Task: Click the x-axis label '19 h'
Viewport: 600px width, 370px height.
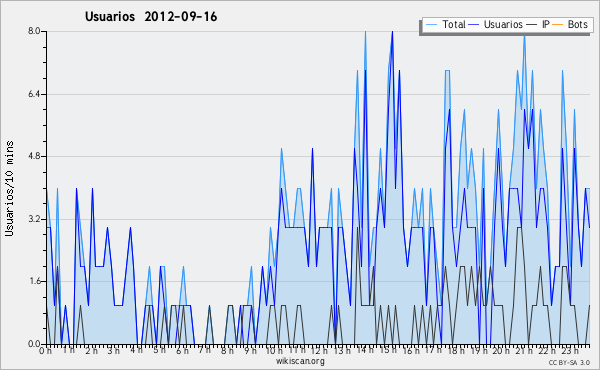Action: coord(478,350)
